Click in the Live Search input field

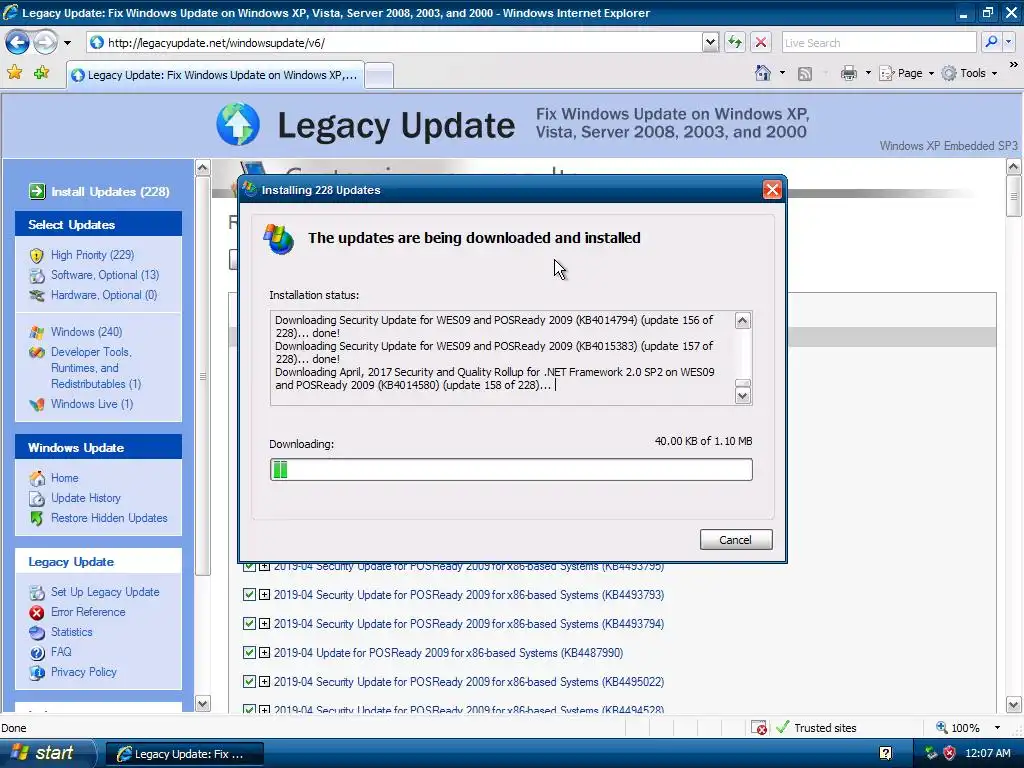pyautogui.click(x=878, y=43)
